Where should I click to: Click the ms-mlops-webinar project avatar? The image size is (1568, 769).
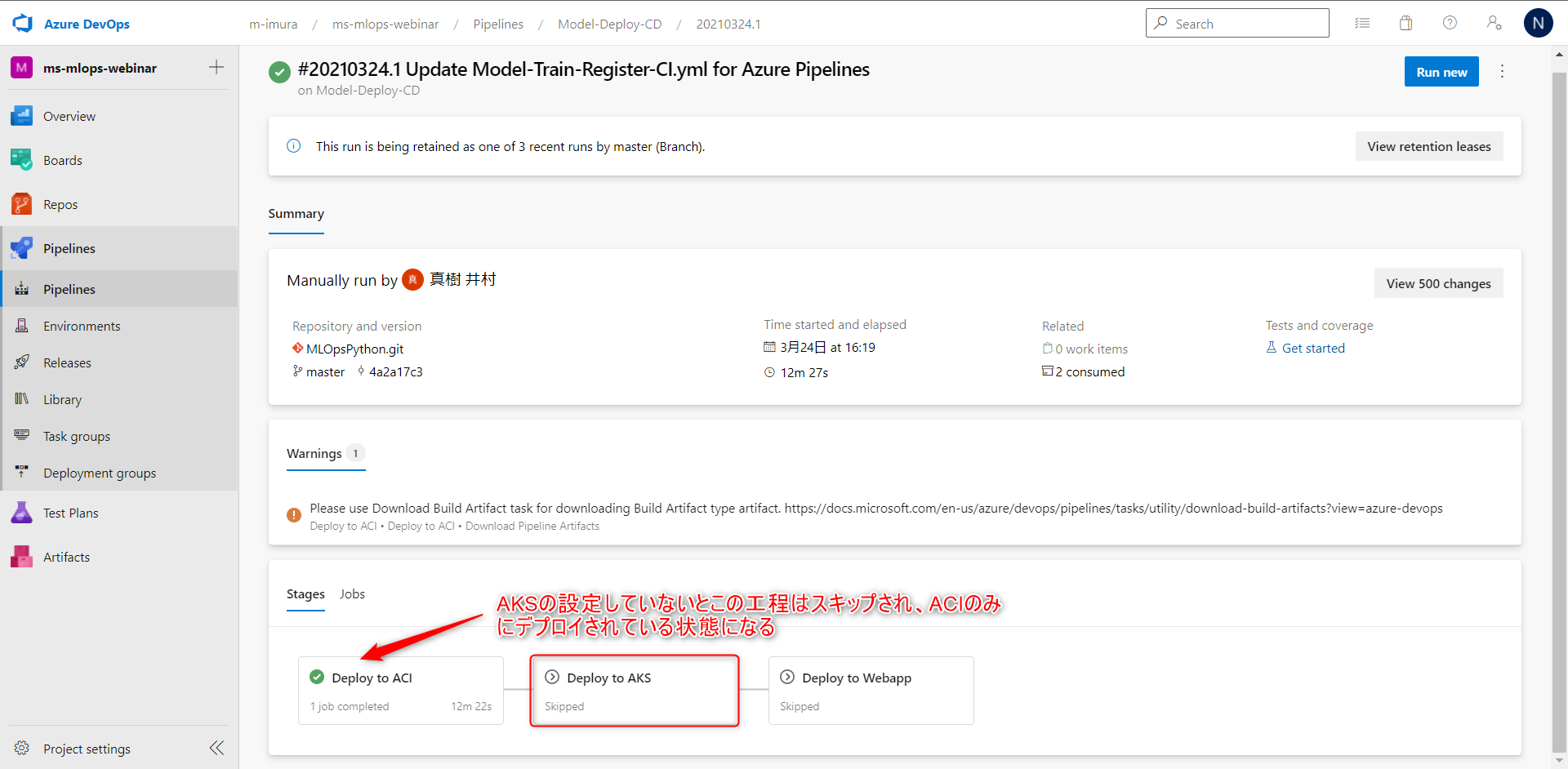[x=21, y=68]
